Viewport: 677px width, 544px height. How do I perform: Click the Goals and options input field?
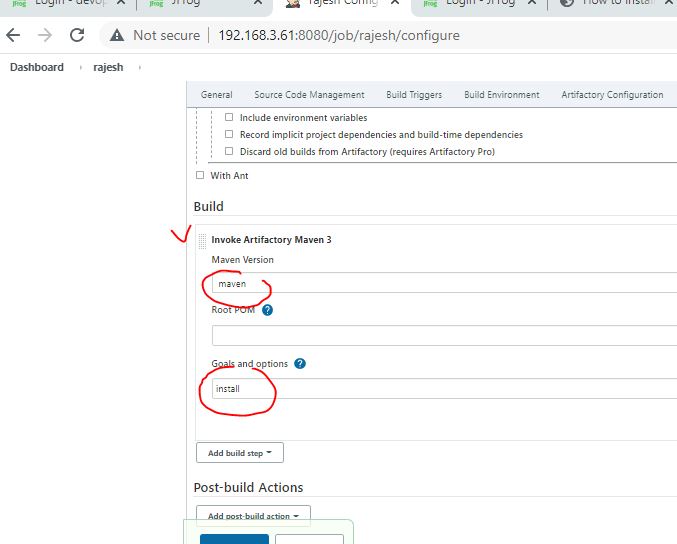(440, 388)
